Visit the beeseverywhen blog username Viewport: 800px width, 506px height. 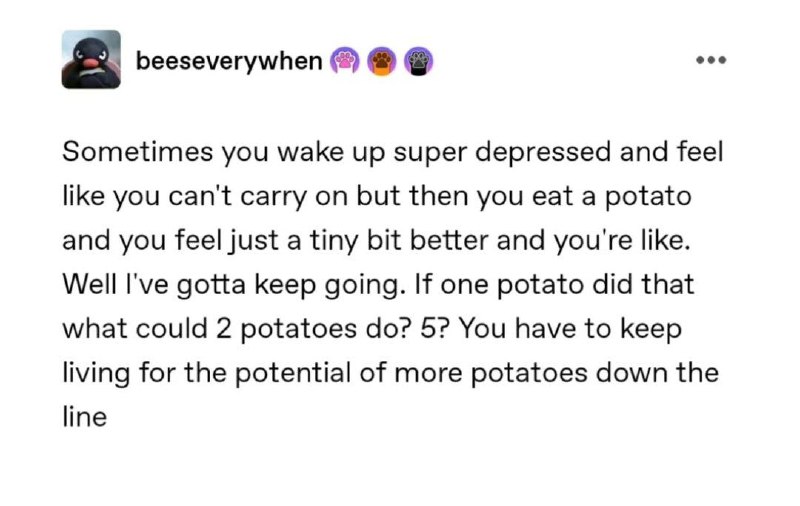click(229, 61)
